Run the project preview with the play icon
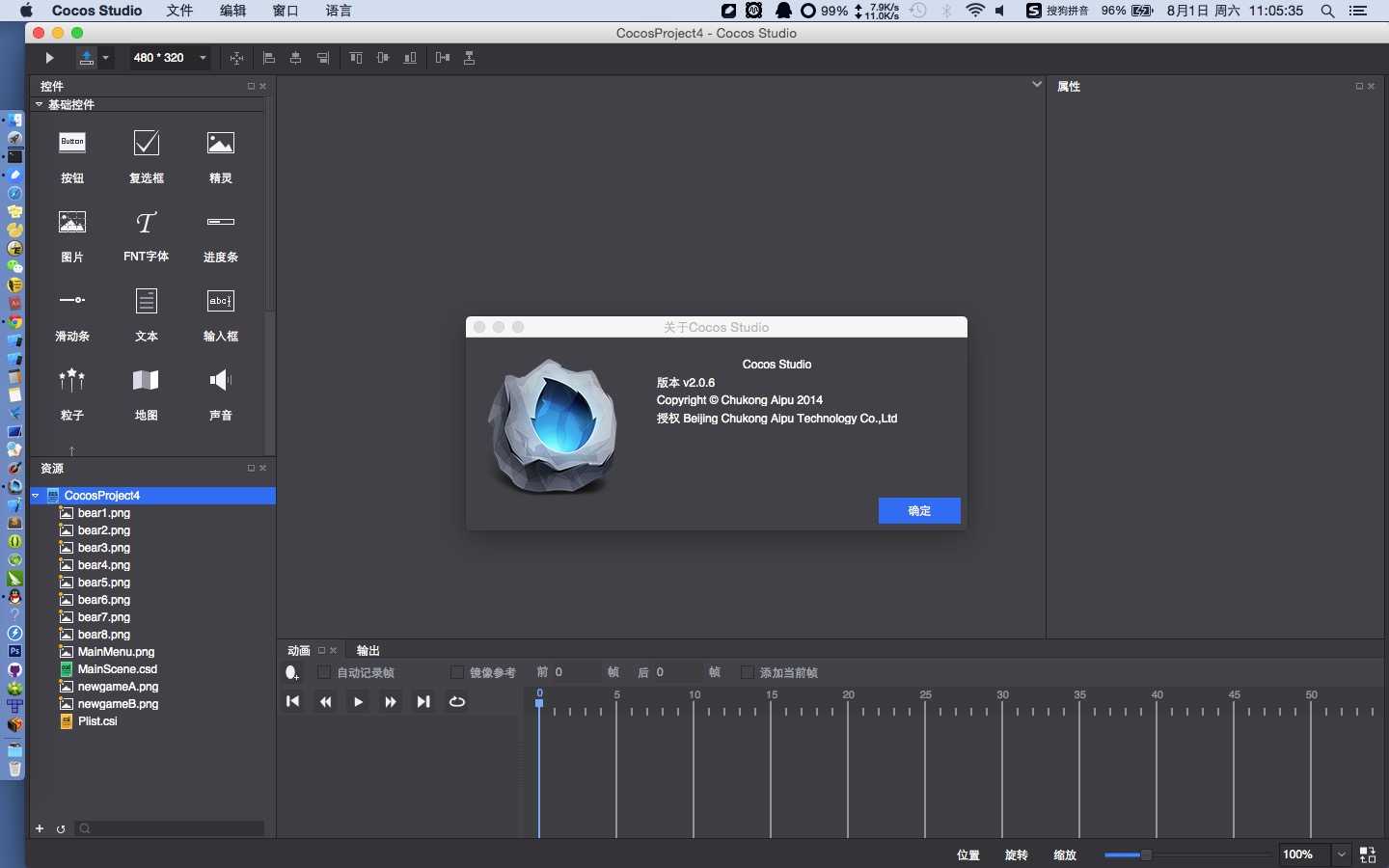 [49, 58]
